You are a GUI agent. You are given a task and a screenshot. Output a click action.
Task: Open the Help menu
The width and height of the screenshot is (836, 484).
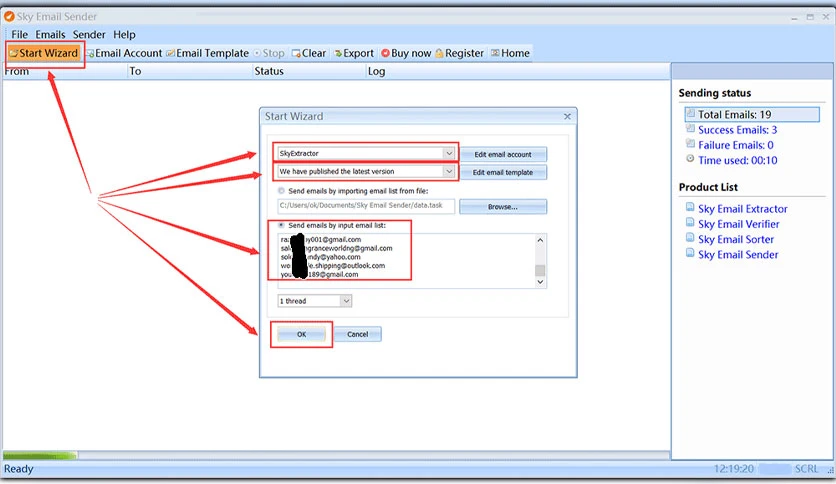[124, 35]
